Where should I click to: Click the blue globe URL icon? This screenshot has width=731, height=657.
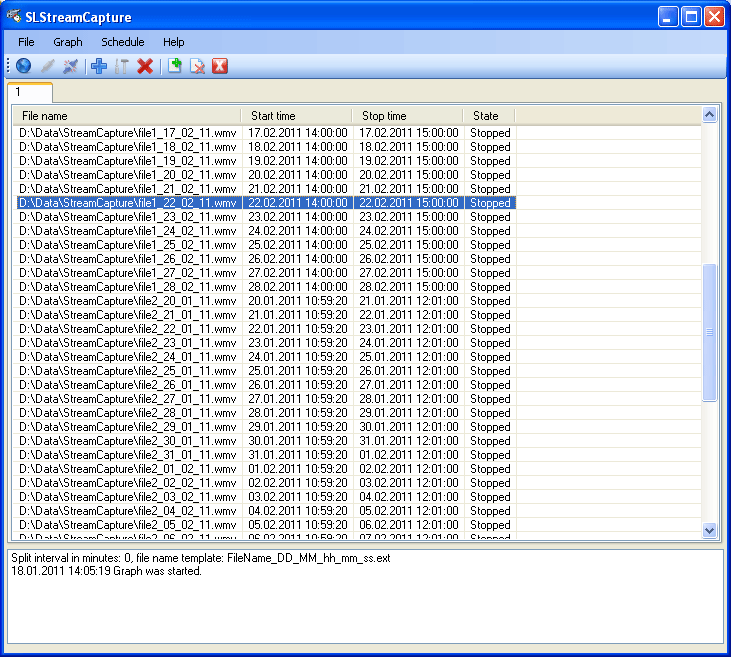pyautogui.click(x=23, y=66)
